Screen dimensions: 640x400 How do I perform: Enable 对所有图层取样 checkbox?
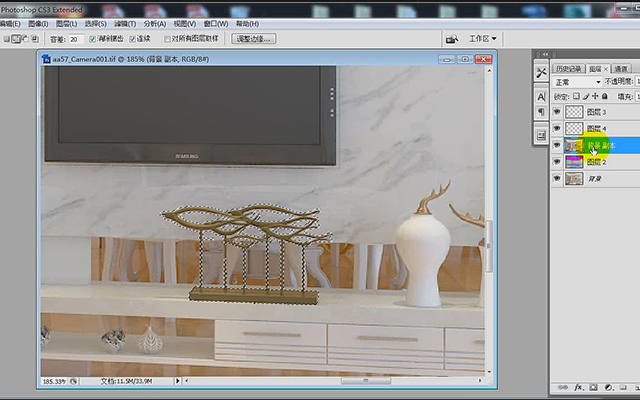coord(167,39)
